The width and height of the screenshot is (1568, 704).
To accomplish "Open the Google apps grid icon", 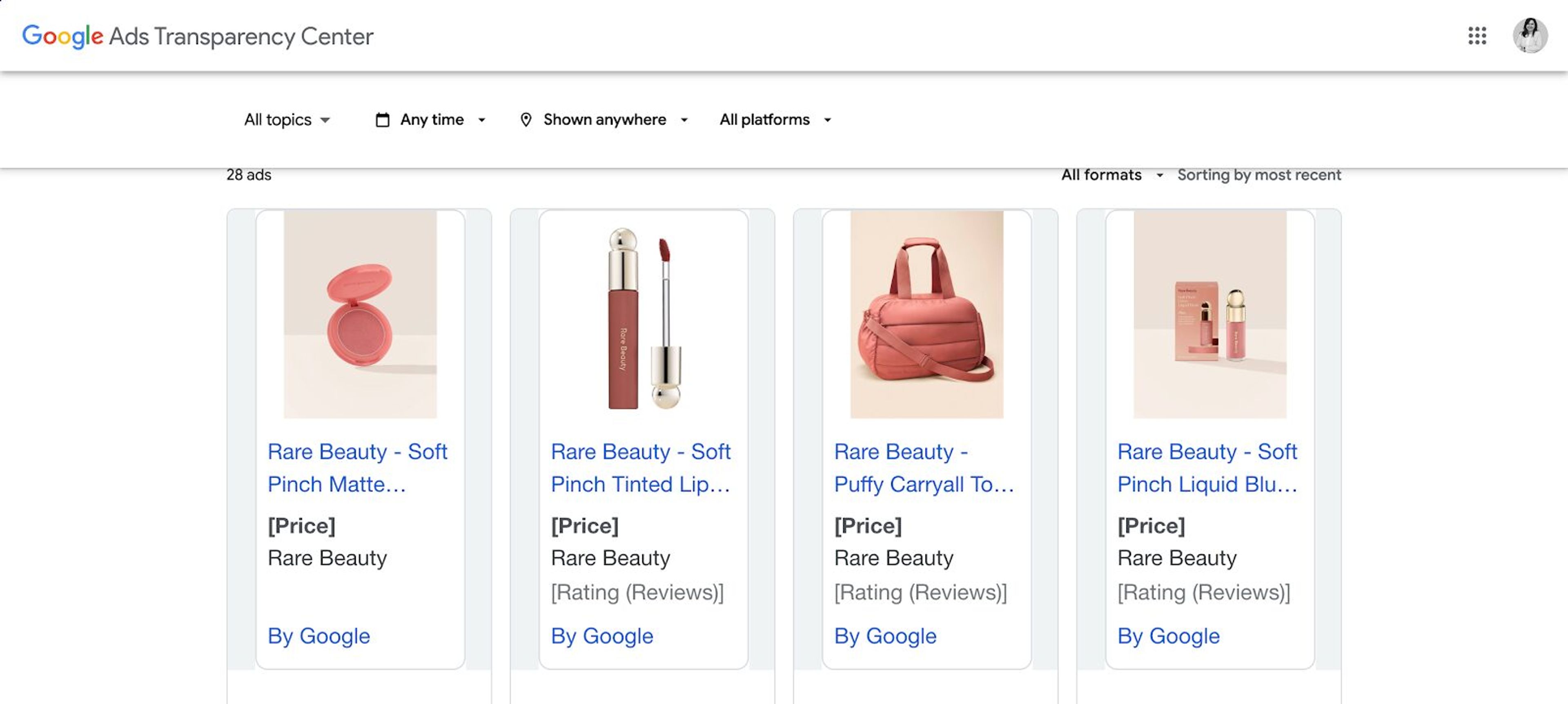I will coord(1477,36).
